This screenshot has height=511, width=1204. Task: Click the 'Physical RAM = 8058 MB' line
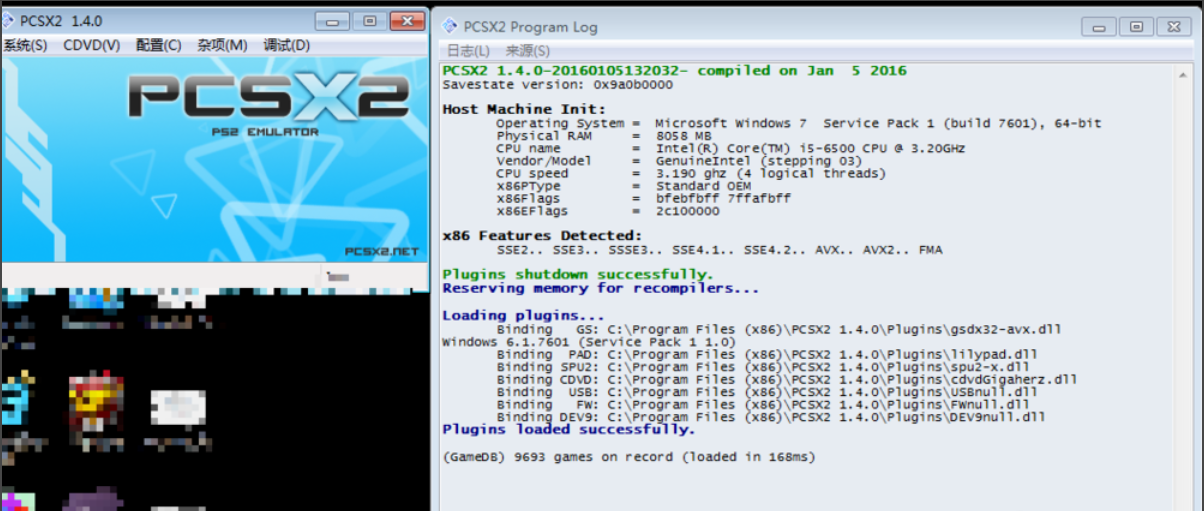pyautogui.click(x=603, y=136)
